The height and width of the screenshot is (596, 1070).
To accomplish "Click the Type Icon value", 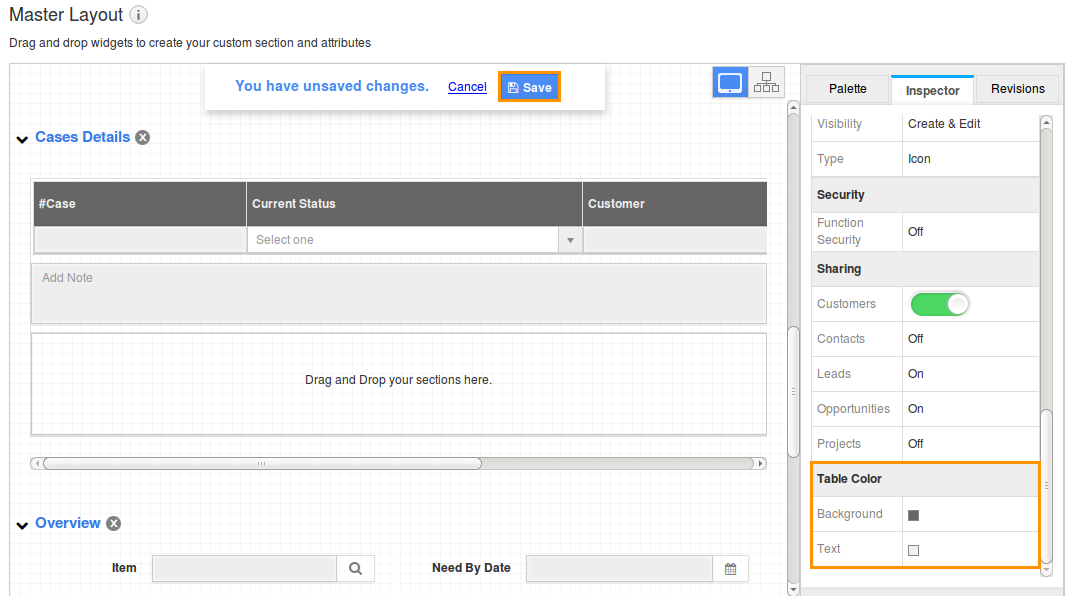I will pyautogui.click(x=919, y=158).
